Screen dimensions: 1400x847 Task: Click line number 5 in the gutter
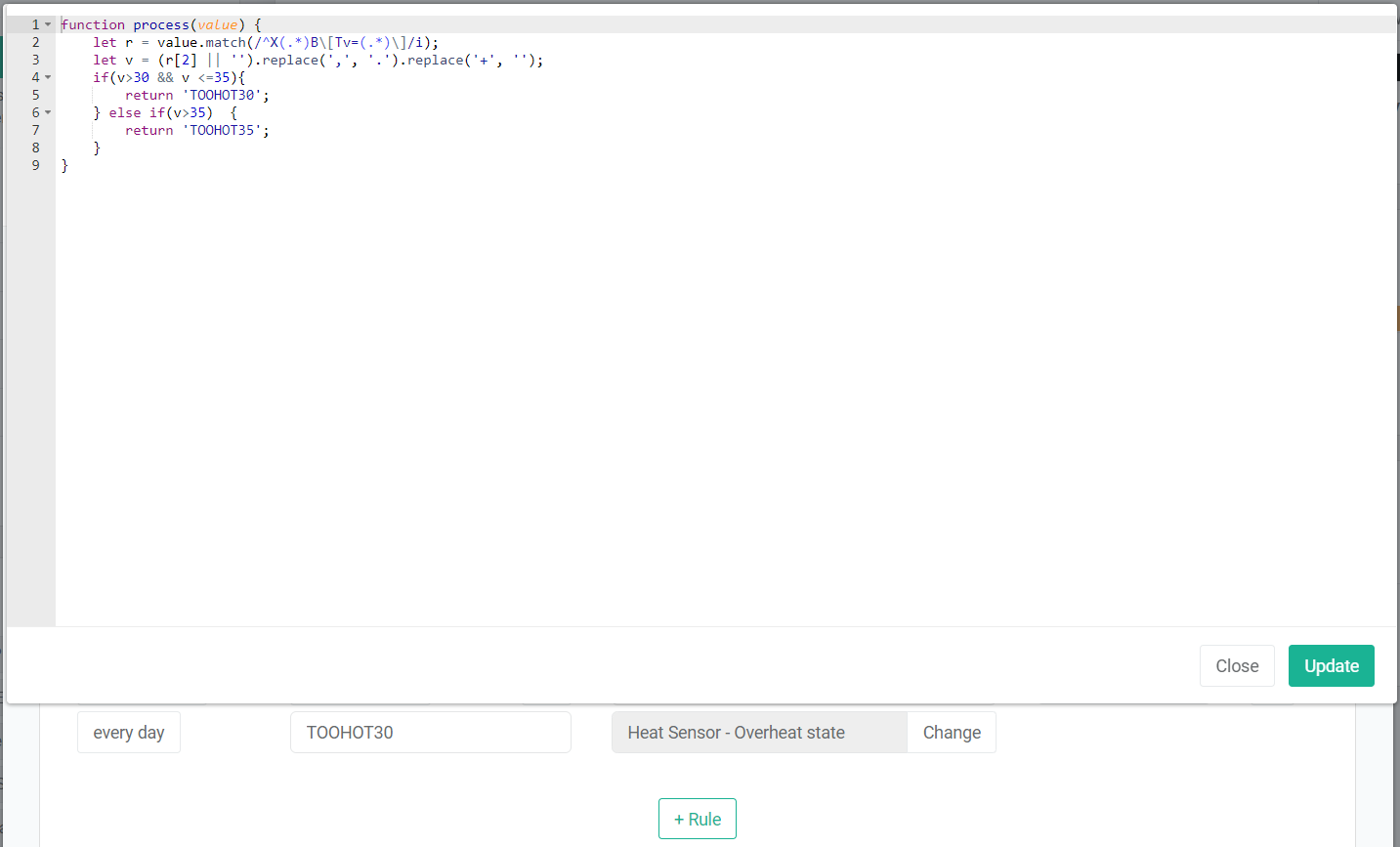pos(36,95)
